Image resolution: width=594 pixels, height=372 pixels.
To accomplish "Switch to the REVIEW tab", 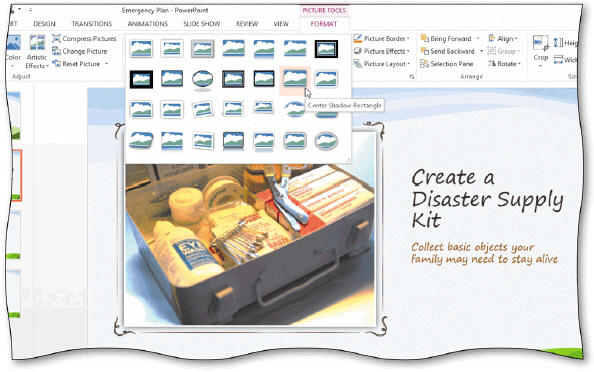I will [x=247, y=24].
